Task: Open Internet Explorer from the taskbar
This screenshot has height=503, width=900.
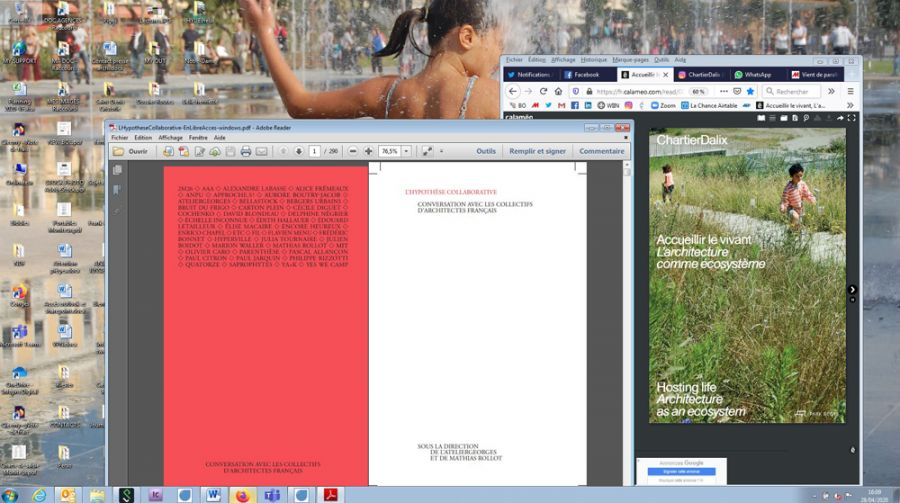Action: (x=38, y=494)
